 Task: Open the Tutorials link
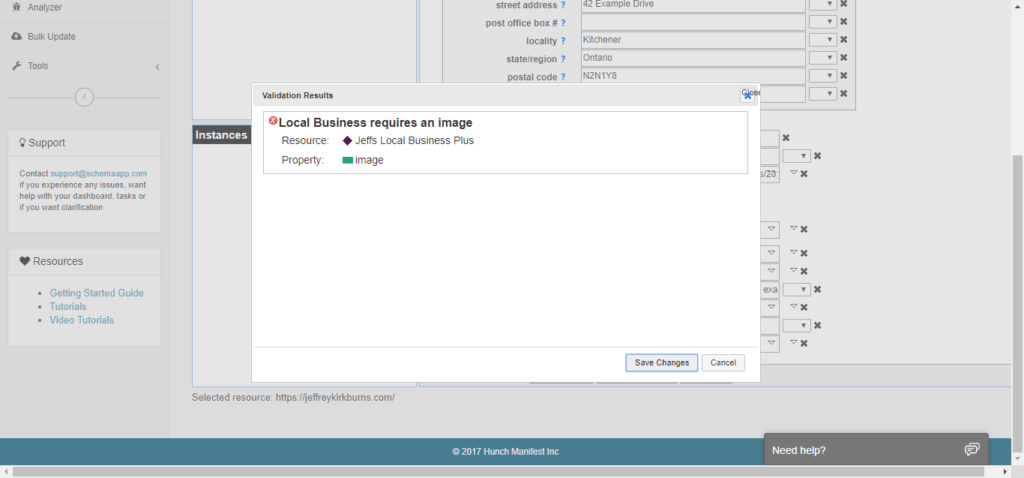68,306
